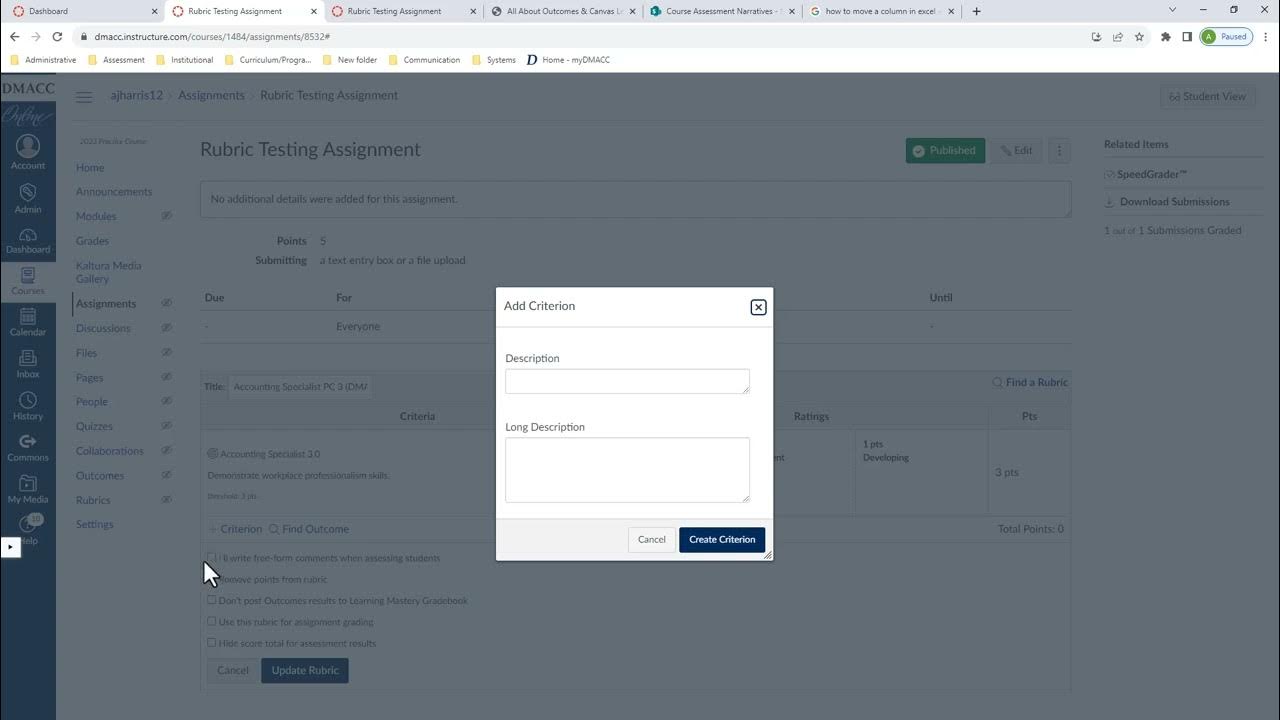Click Assignments breadcrumb link
The image size is (1280, 720).
[x=211, y=96]
